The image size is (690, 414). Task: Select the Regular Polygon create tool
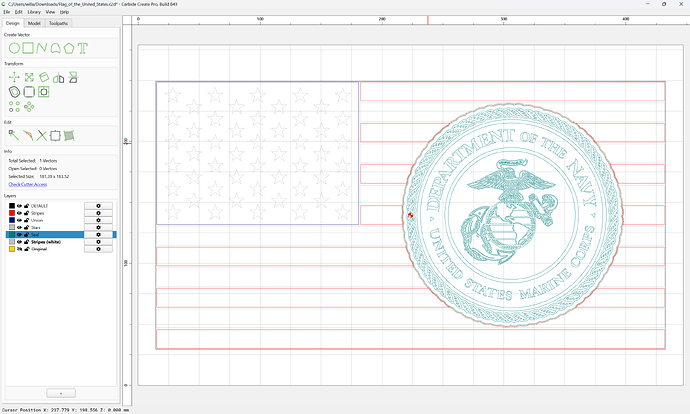[69, 48]
